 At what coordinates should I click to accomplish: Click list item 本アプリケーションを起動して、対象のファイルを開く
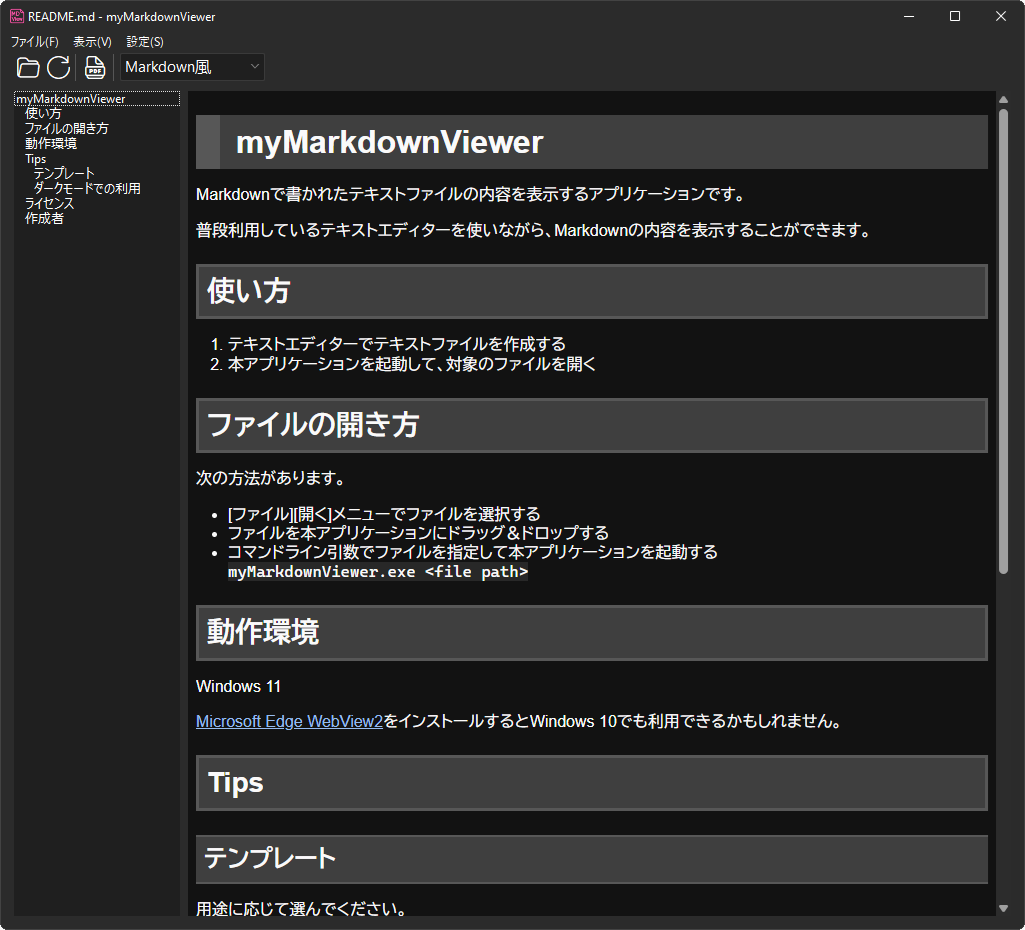coord(412,363)
